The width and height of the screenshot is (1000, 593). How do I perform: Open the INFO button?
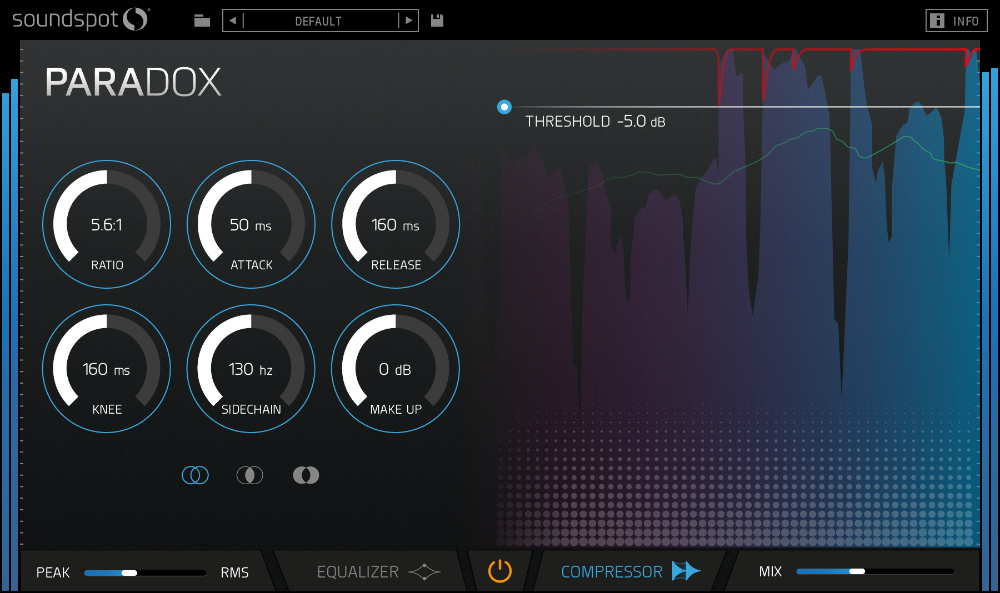pyautogui.click(x=955, y=21)
